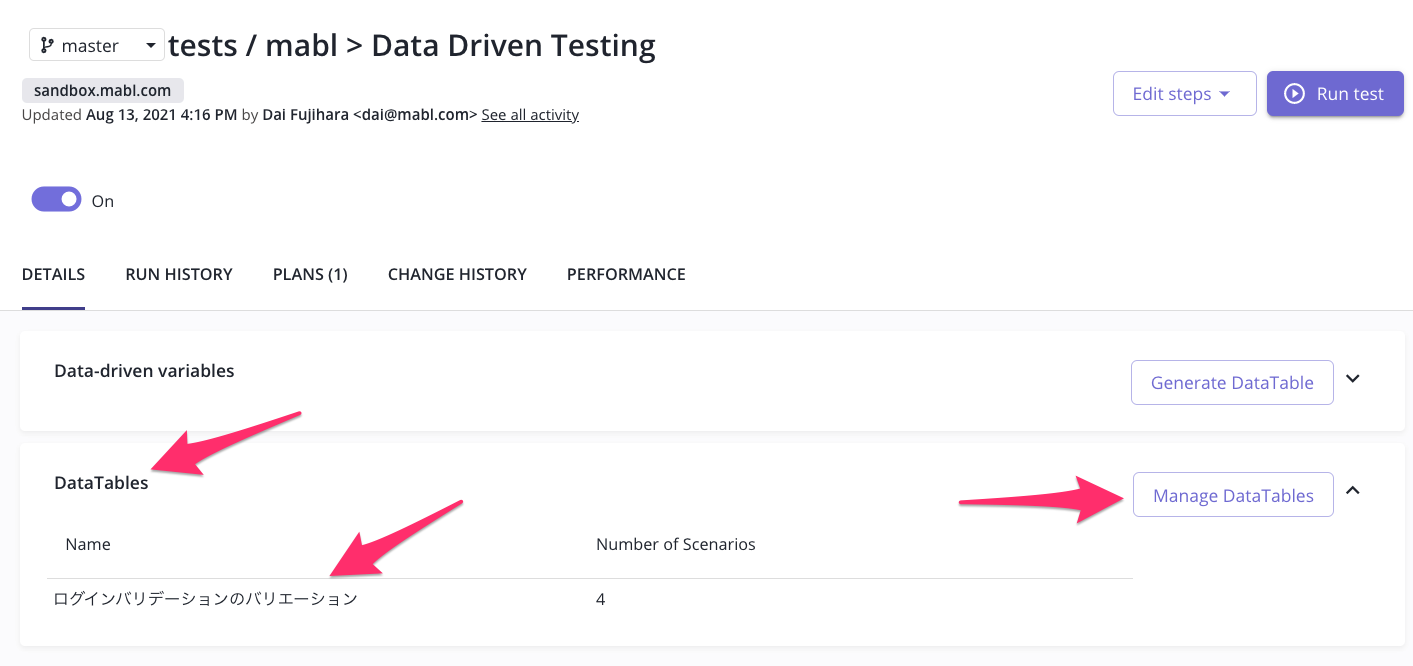Collapse the DataTables section chevron
1413x666 pixels.
[1353, 491]
